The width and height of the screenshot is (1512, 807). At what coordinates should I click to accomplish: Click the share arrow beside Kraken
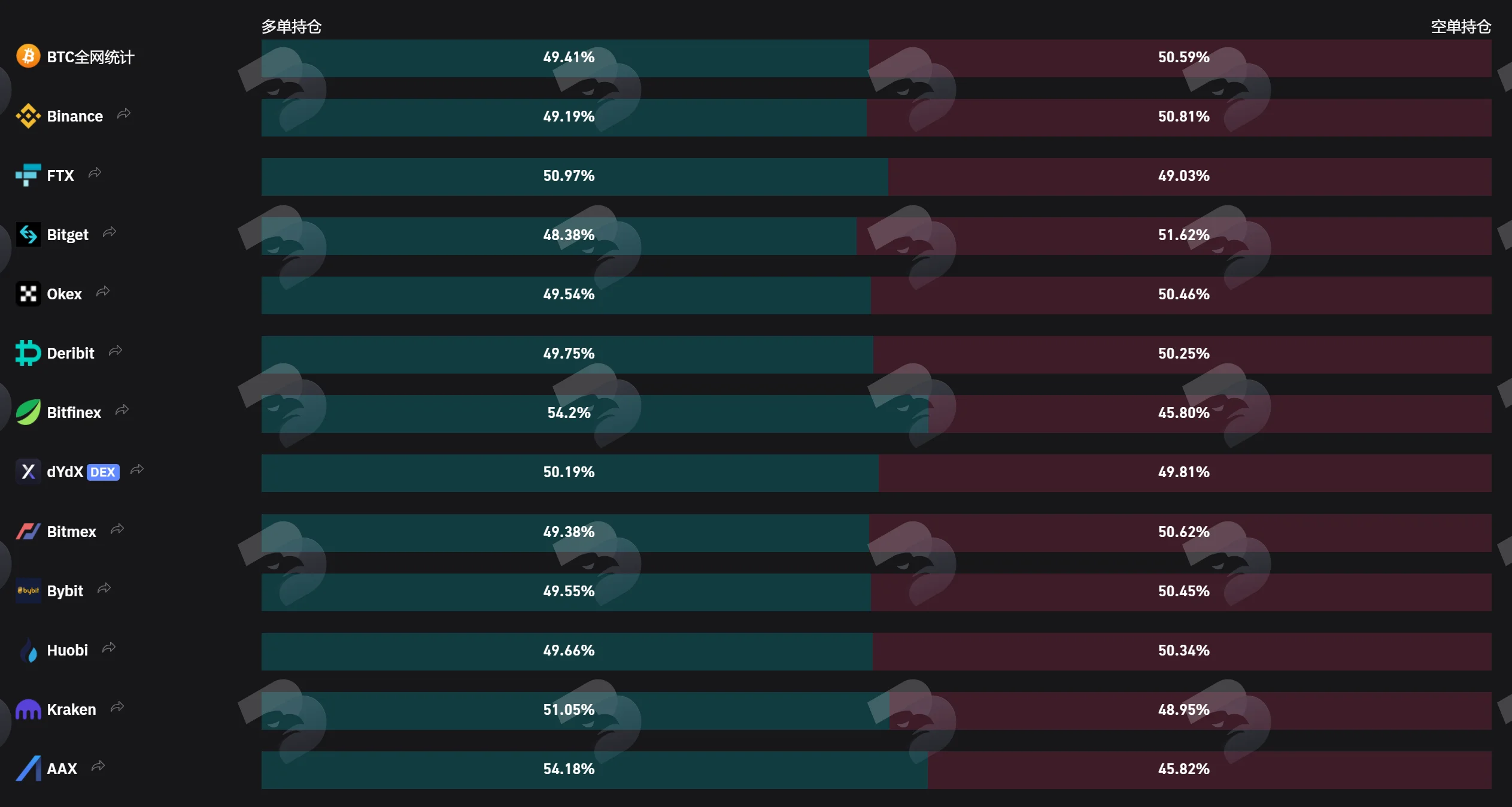117,707
